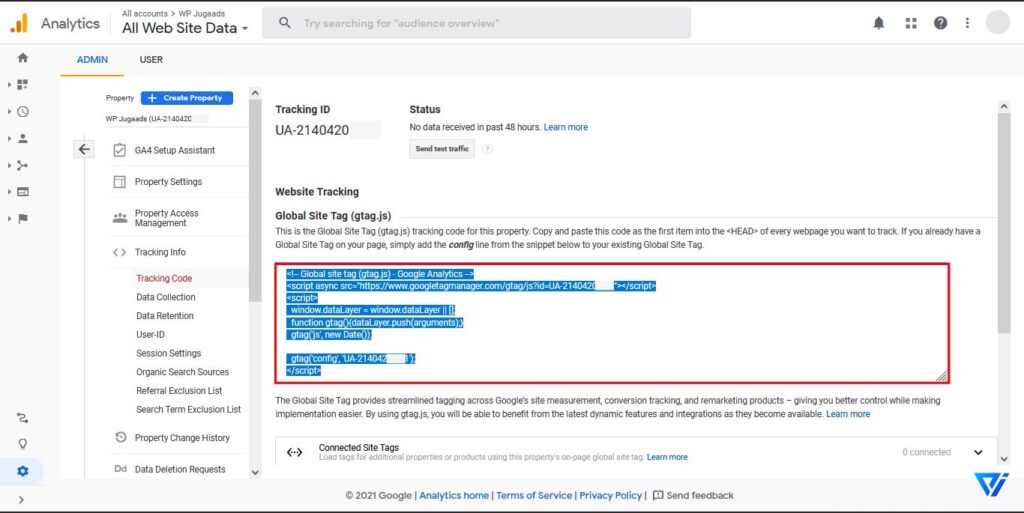
Task: Click the back arrow in property column
Action: click(x=84, y=149)
